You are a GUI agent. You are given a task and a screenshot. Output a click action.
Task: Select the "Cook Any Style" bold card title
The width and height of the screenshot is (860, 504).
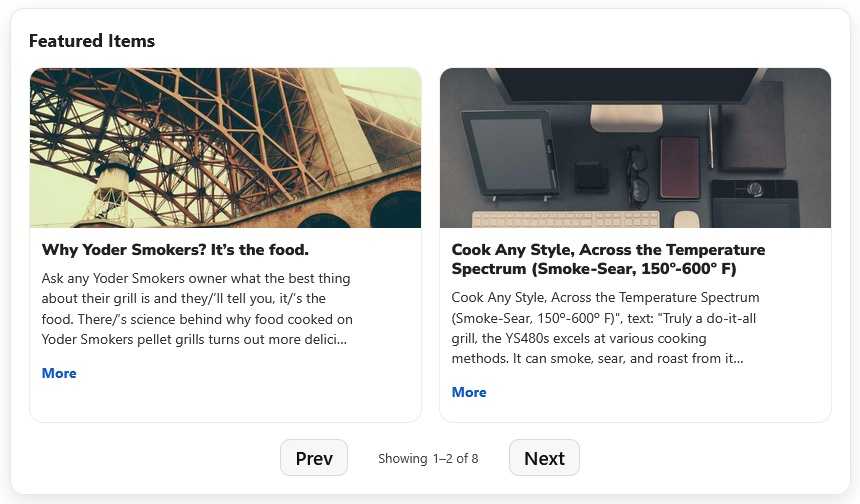coord(608,259)
